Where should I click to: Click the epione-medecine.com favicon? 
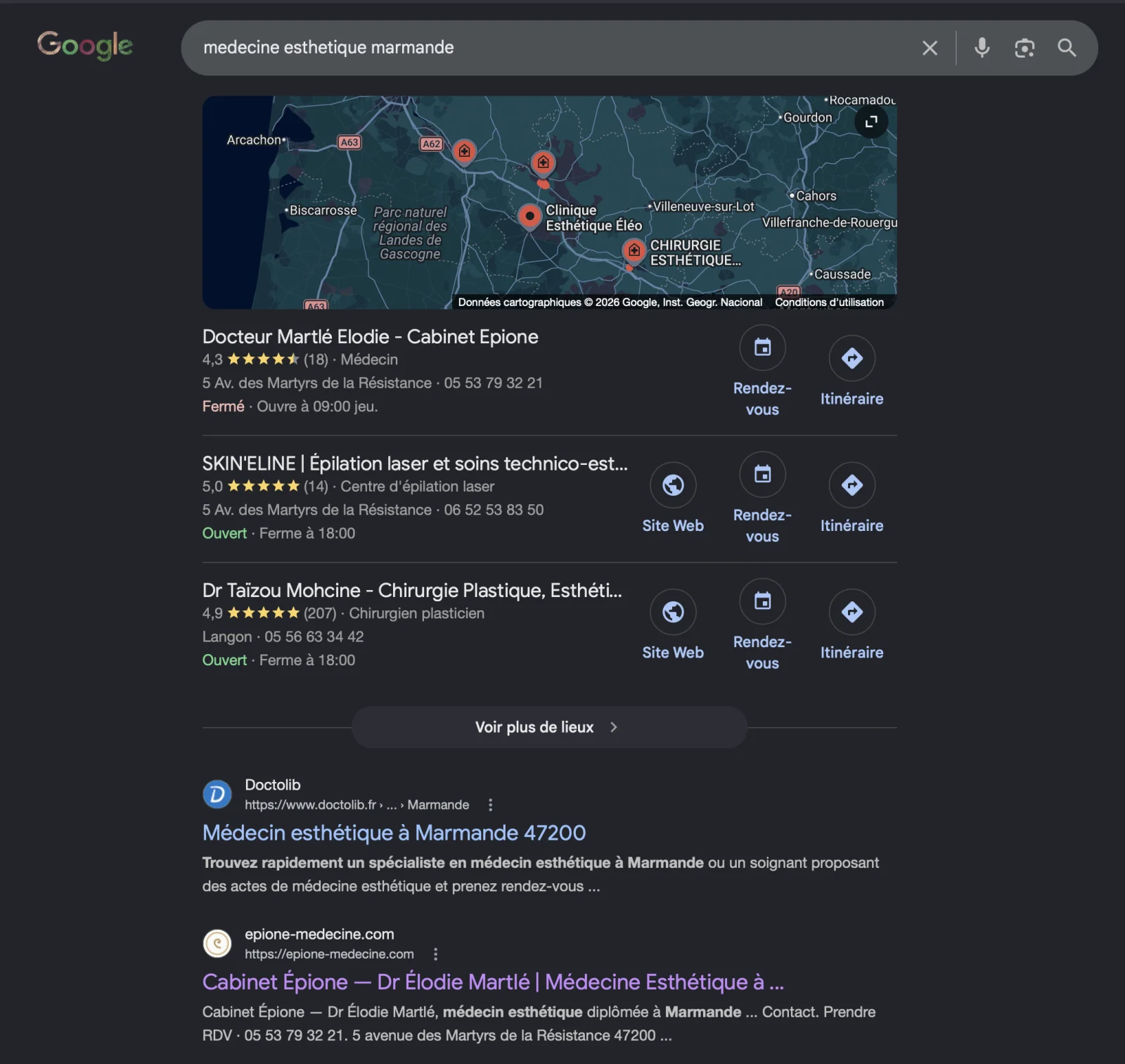click(x=217, y=943)
